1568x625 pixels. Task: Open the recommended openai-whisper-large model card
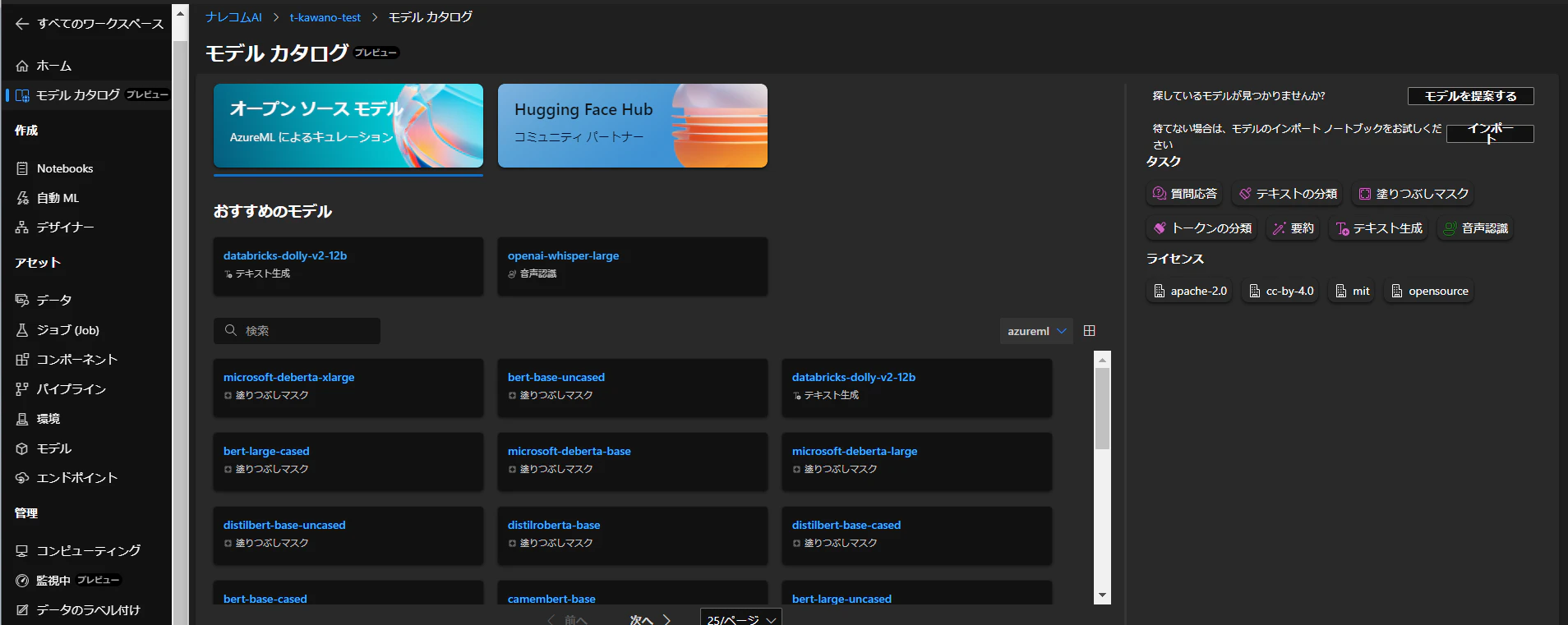coord(633,266)
